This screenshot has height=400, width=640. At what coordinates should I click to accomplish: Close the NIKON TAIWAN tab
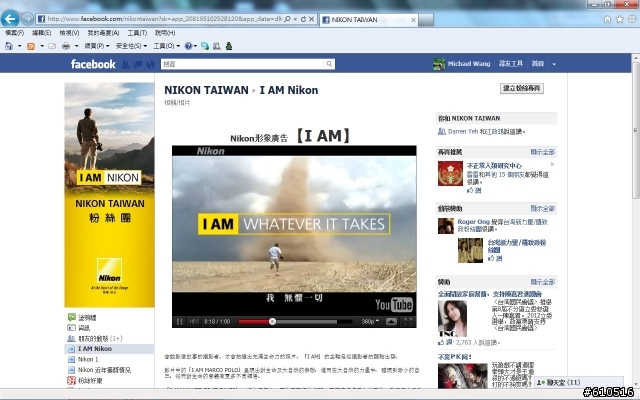413,20
